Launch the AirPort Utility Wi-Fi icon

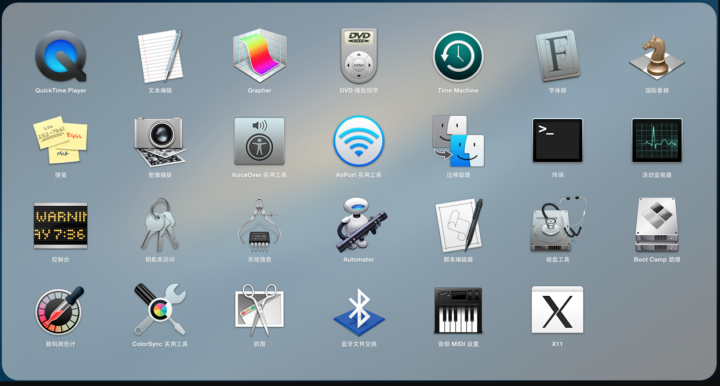pos(359,141)
